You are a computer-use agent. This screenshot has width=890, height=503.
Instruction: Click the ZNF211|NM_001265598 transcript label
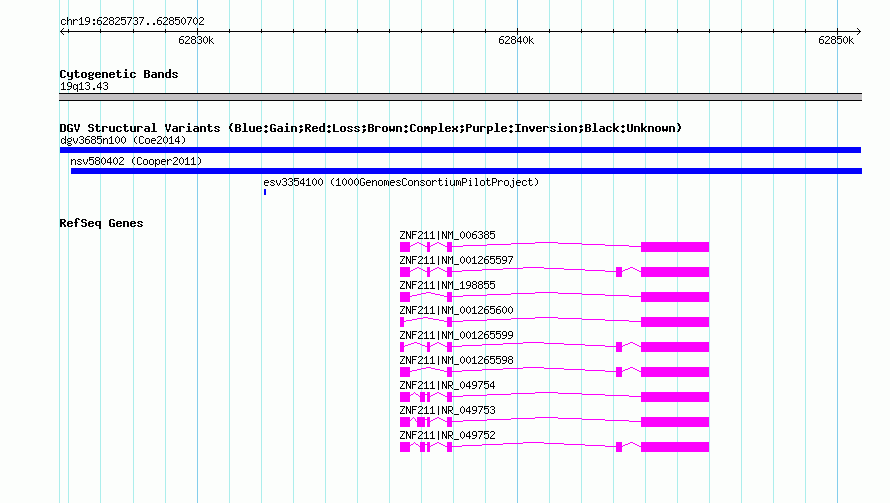[456, 360]
